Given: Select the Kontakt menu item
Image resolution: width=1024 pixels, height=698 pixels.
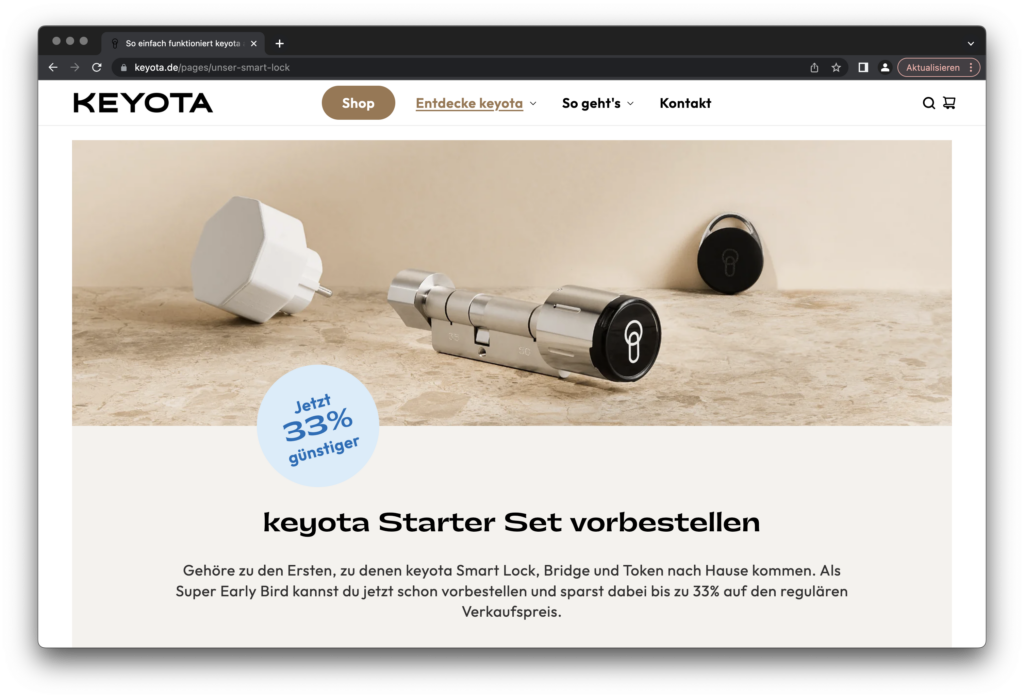Looking at the screenshot, I should [x=685, y=103].
